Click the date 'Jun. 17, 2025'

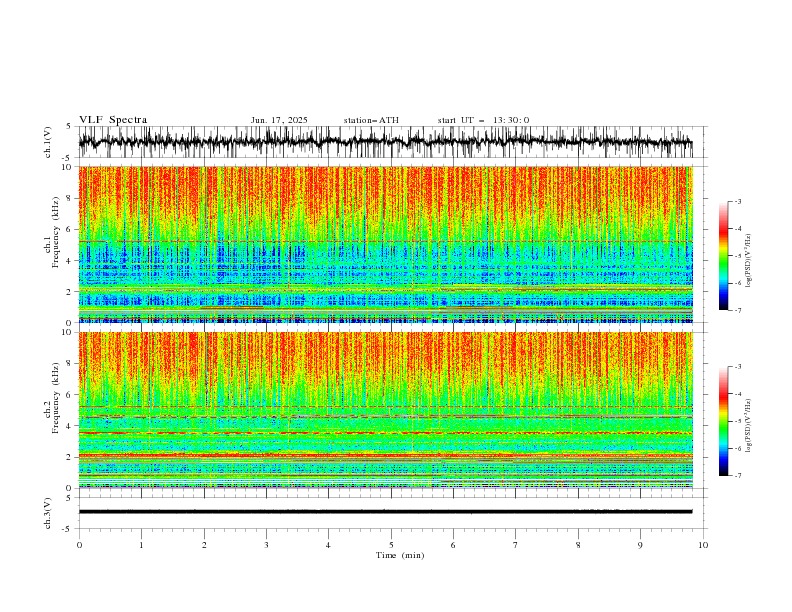tap(279, 120)
